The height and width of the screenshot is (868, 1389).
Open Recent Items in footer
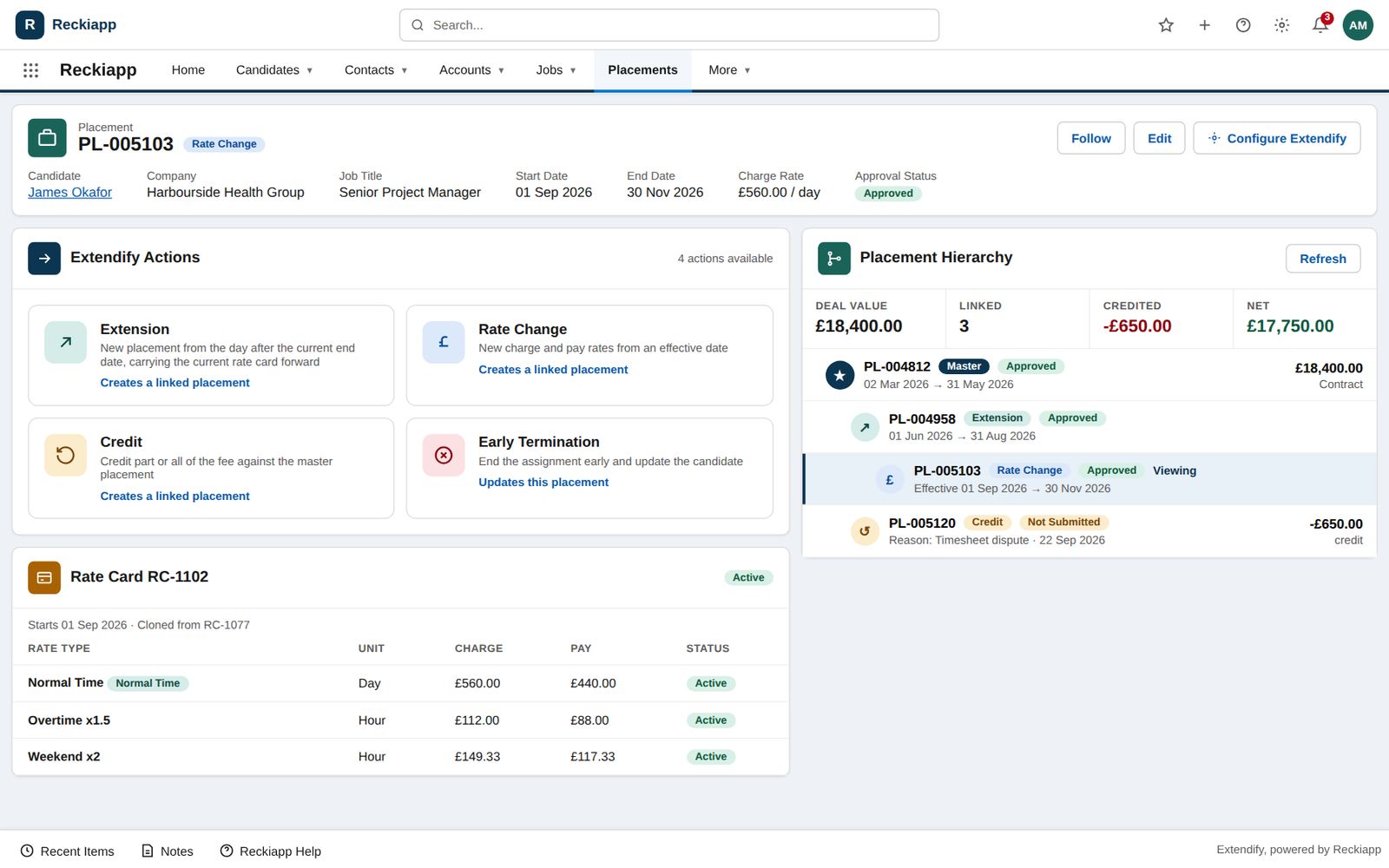pyautogui.click(x=68, y=852)
